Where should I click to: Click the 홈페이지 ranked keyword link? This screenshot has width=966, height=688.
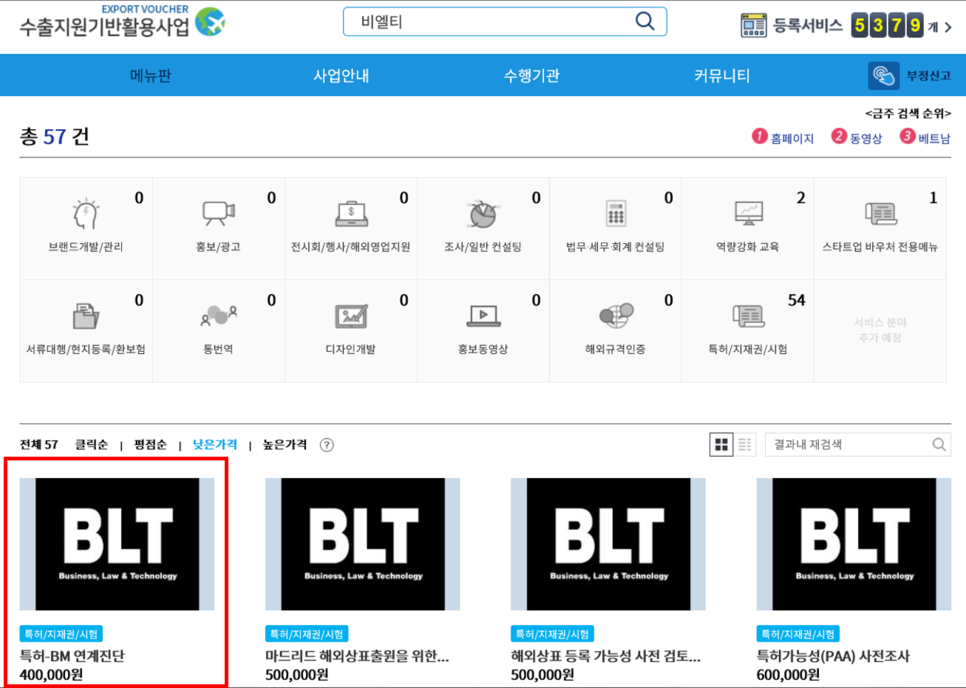[x=792, y=139]
